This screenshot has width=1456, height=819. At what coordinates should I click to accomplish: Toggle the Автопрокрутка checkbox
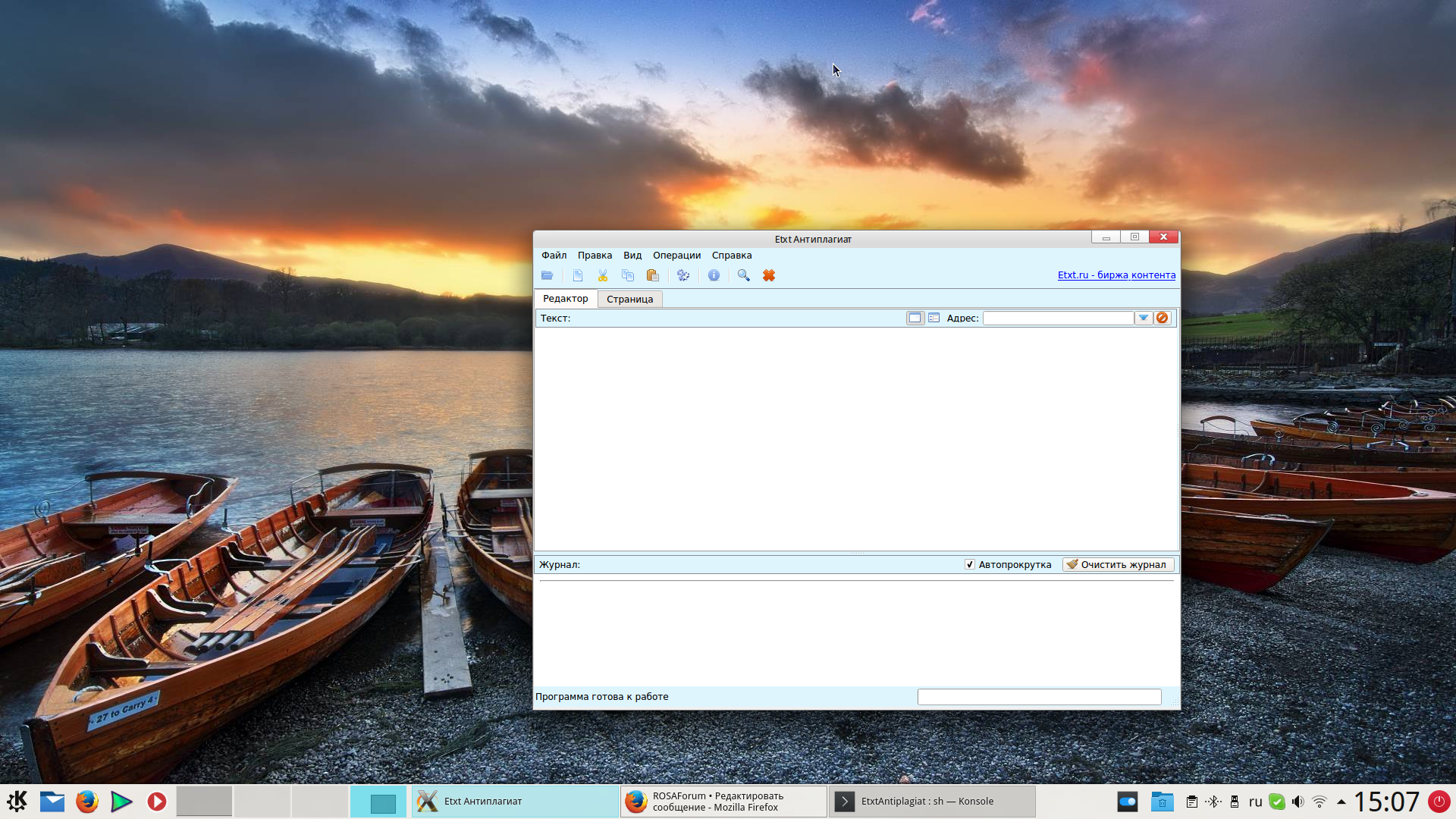click(969, 564)
